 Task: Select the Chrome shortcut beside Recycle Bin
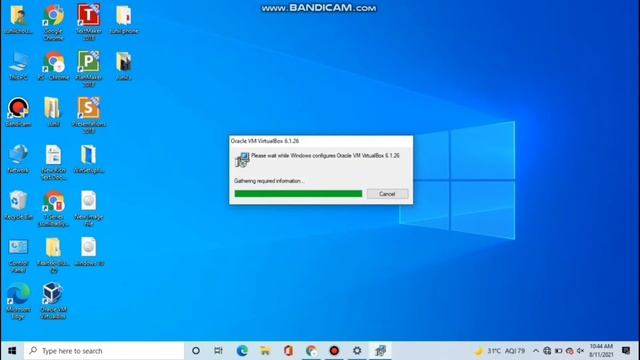53,208
